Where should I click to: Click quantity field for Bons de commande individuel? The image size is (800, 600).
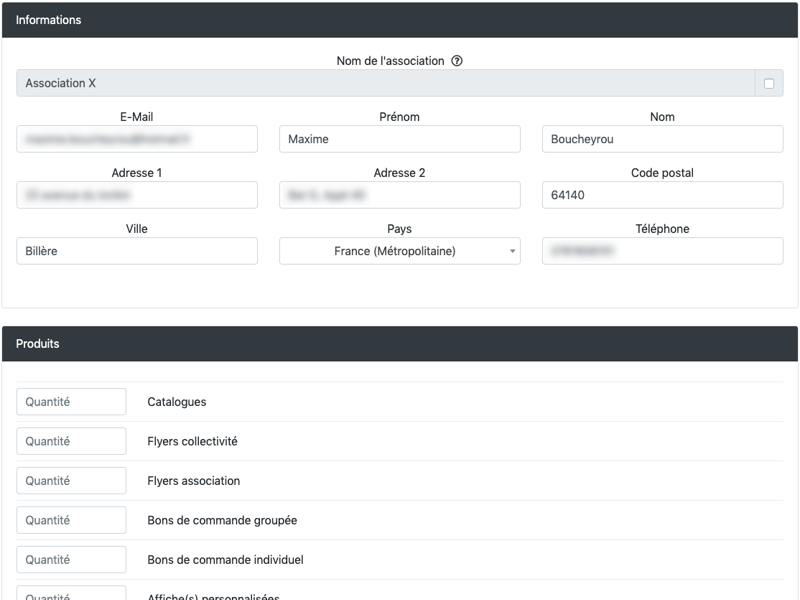71,560
